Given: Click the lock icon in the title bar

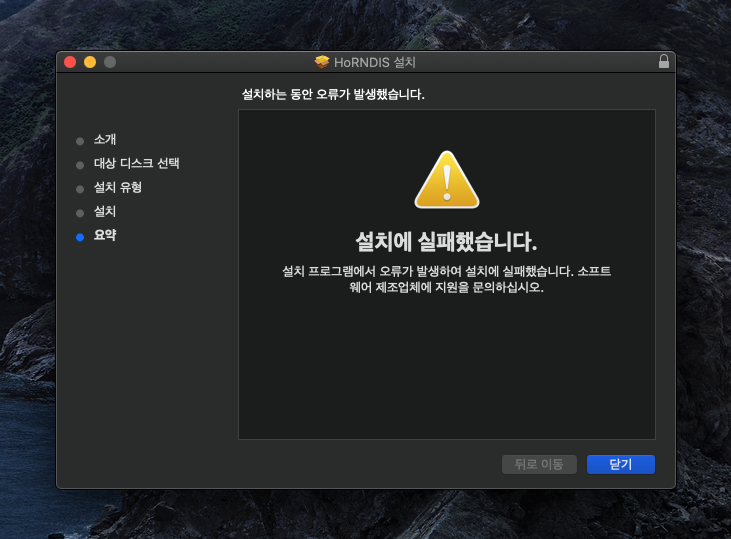Looking at the screenshot, I should point(664,62).
